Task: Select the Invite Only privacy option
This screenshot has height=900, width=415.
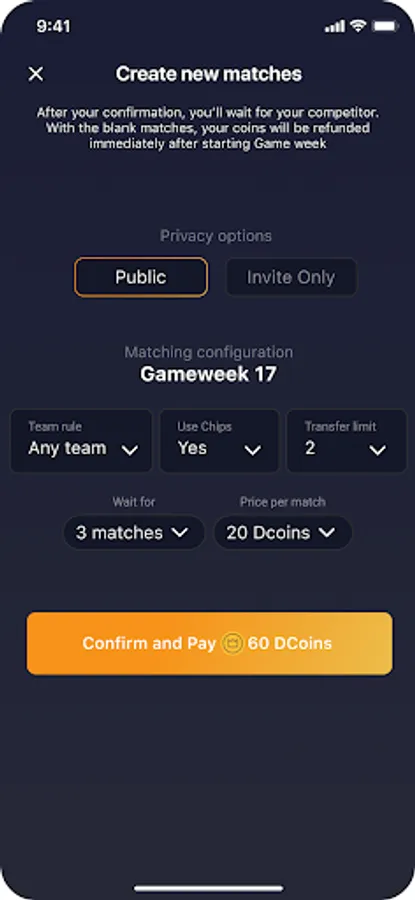Action: click(x=291, y=277)
